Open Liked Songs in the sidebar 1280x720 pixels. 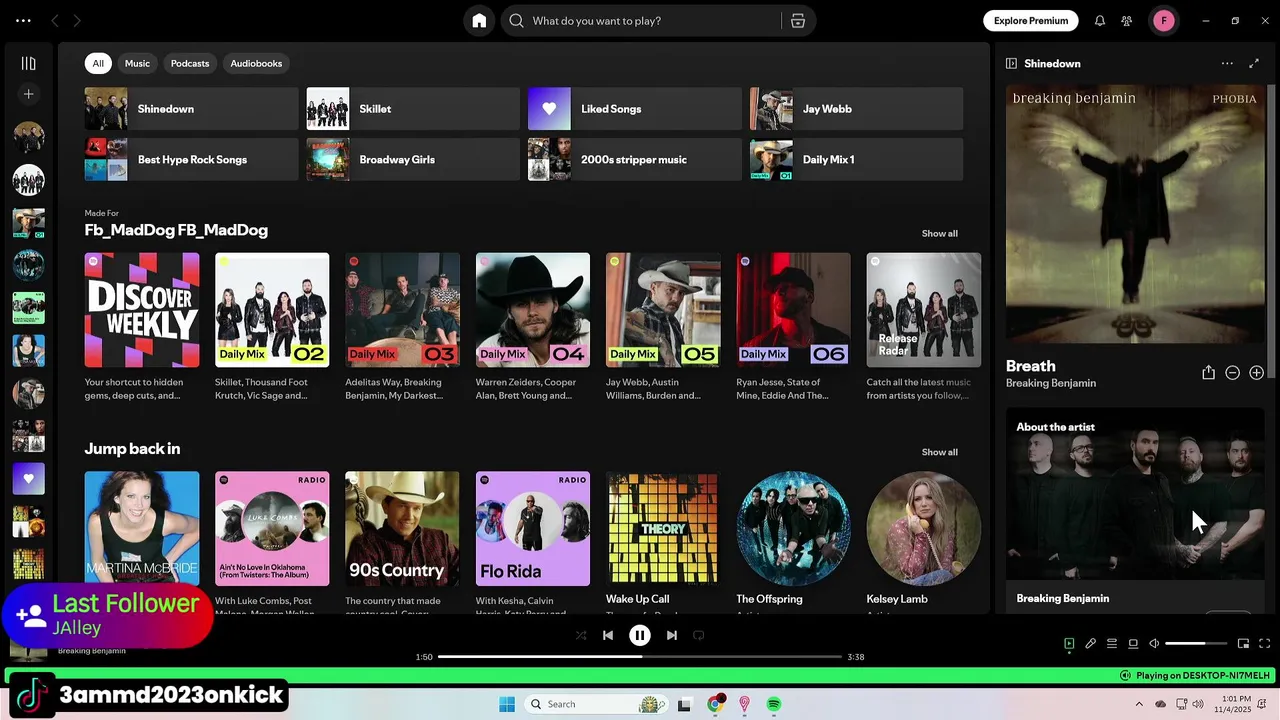(28, 479)
